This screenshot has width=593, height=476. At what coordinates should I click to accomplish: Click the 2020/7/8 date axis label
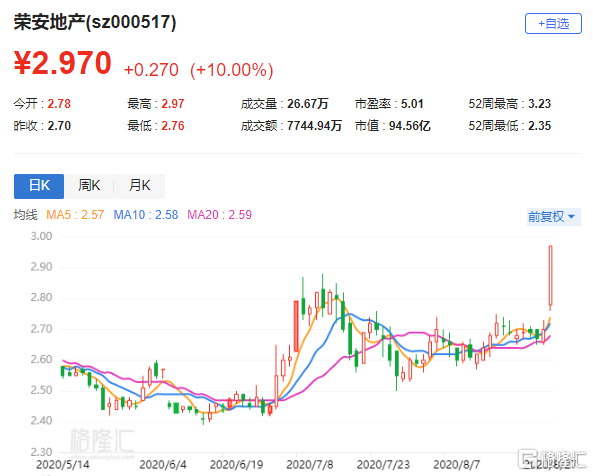pos(310,464)
